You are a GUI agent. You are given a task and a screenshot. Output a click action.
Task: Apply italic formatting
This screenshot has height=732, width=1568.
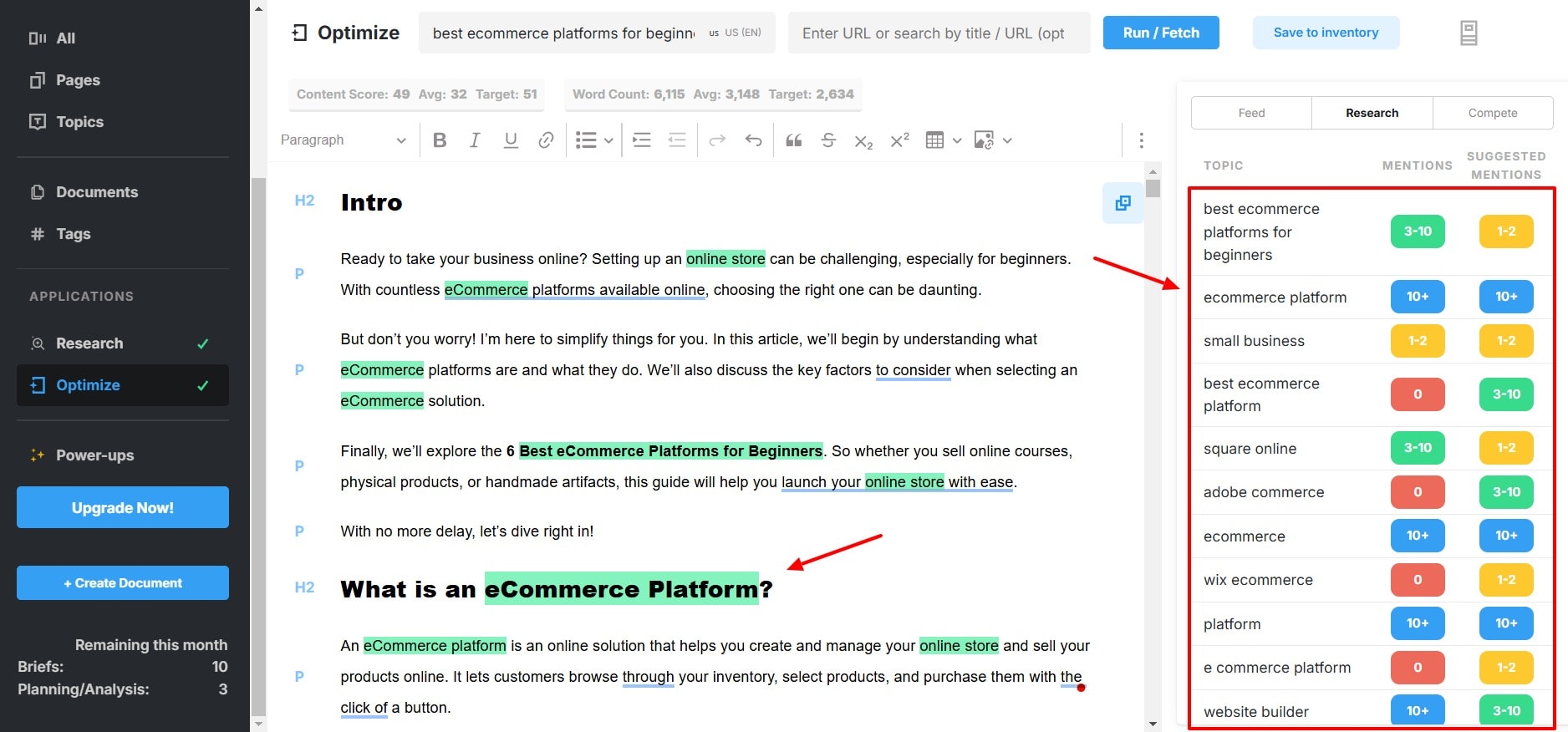[475, 140]
